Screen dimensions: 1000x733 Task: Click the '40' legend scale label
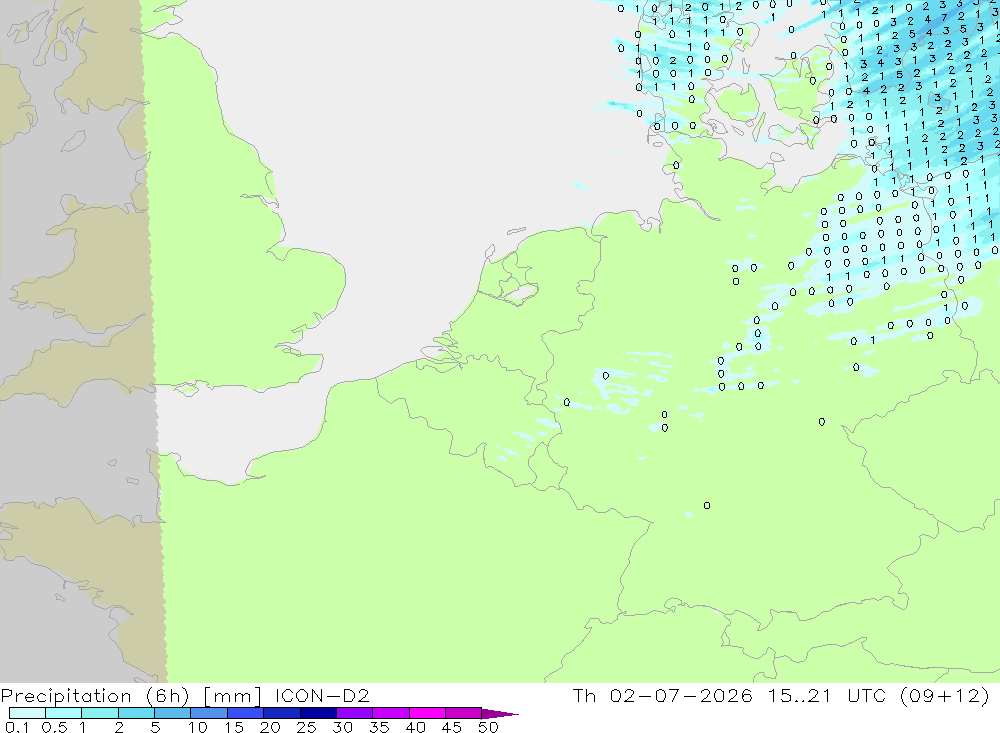coord(415,727)
